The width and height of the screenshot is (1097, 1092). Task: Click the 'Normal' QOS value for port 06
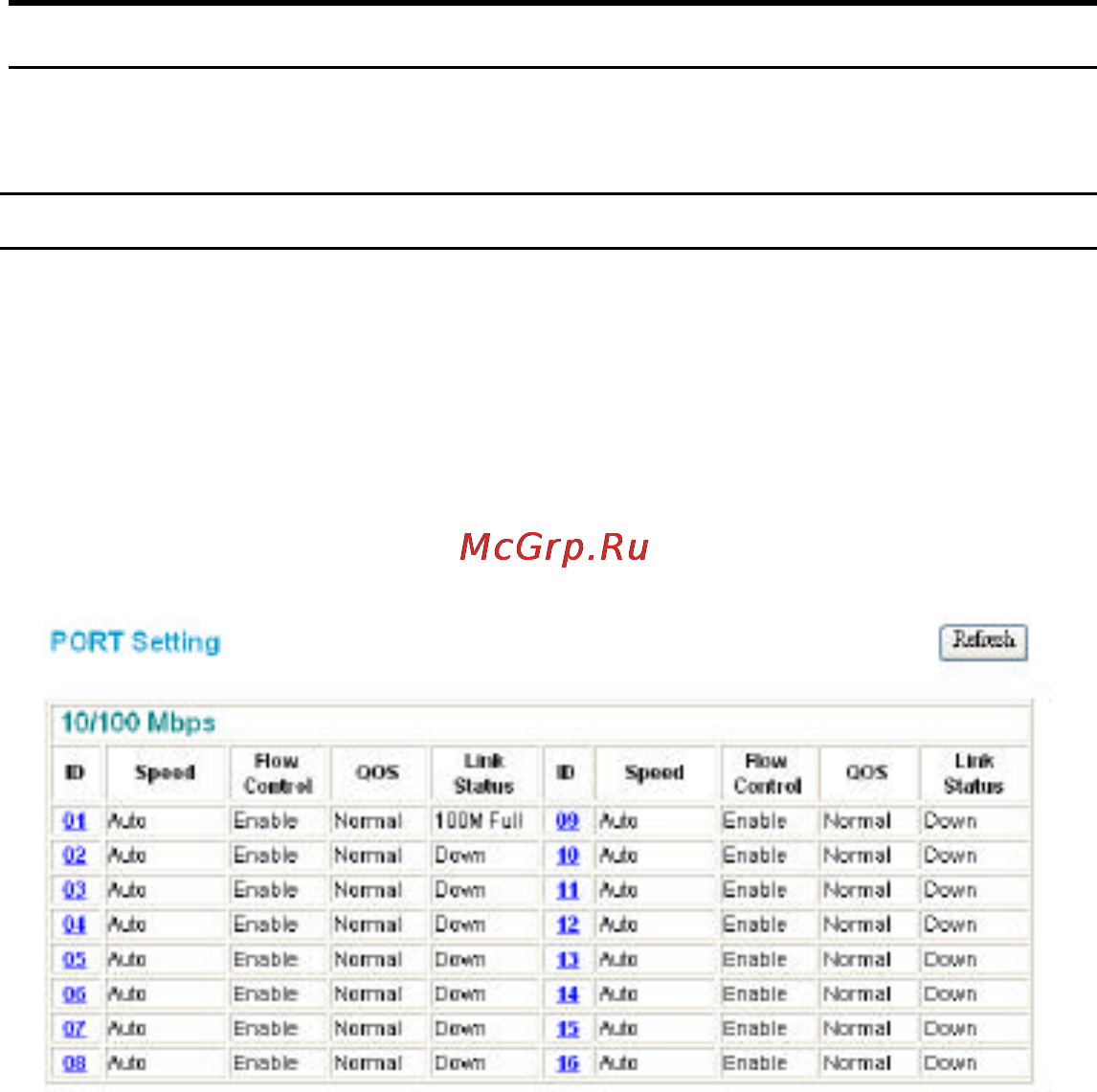tap(368, 993)
